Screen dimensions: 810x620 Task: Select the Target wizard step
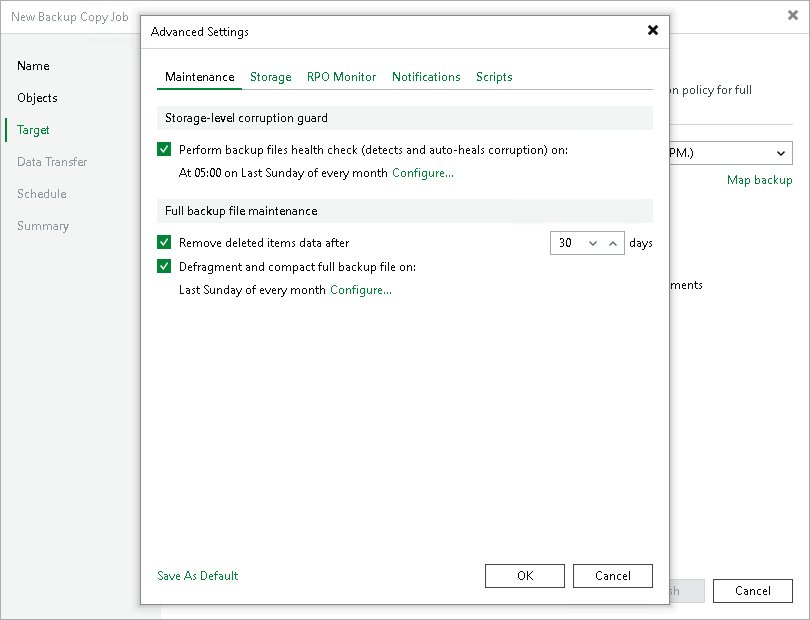[x=33, y=130]
